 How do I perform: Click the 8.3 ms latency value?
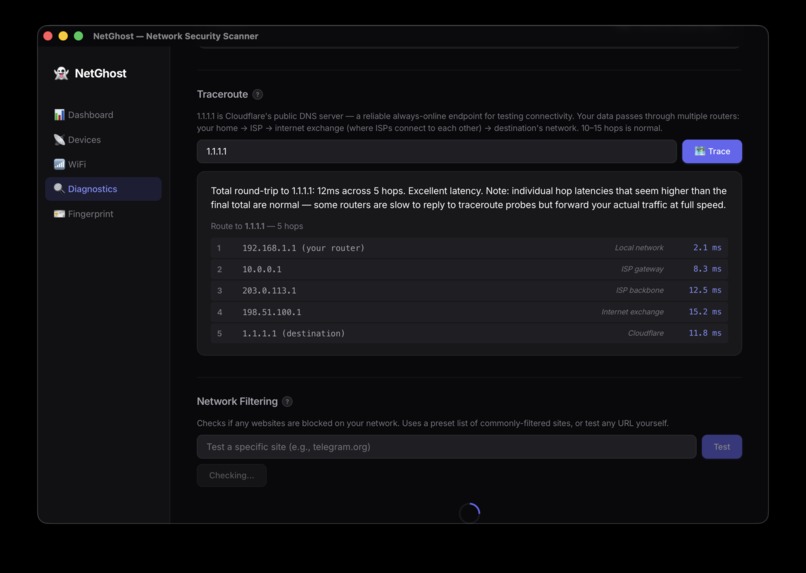[707, 269]
